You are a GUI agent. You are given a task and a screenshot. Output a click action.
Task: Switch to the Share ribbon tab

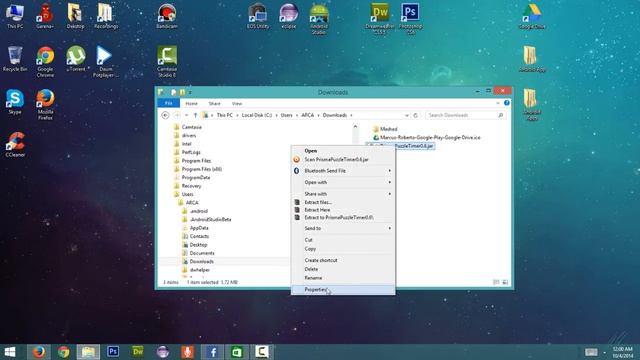[214, 104]
